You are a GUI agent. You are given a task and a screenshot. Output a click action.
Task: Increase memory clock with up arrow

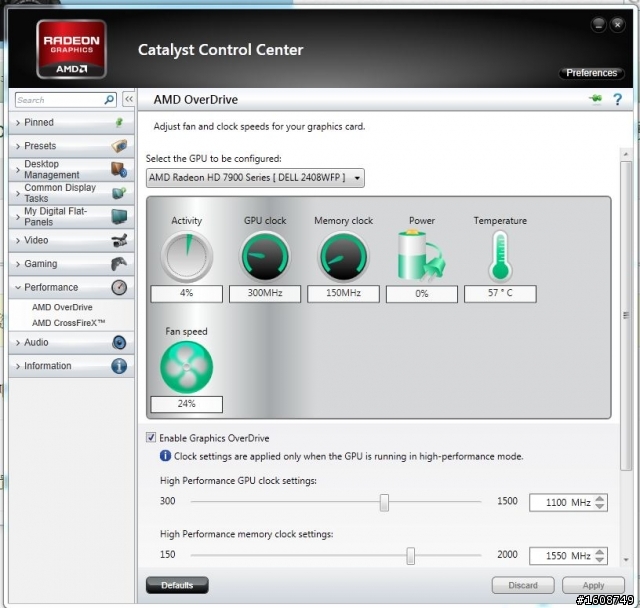(600, 552)
